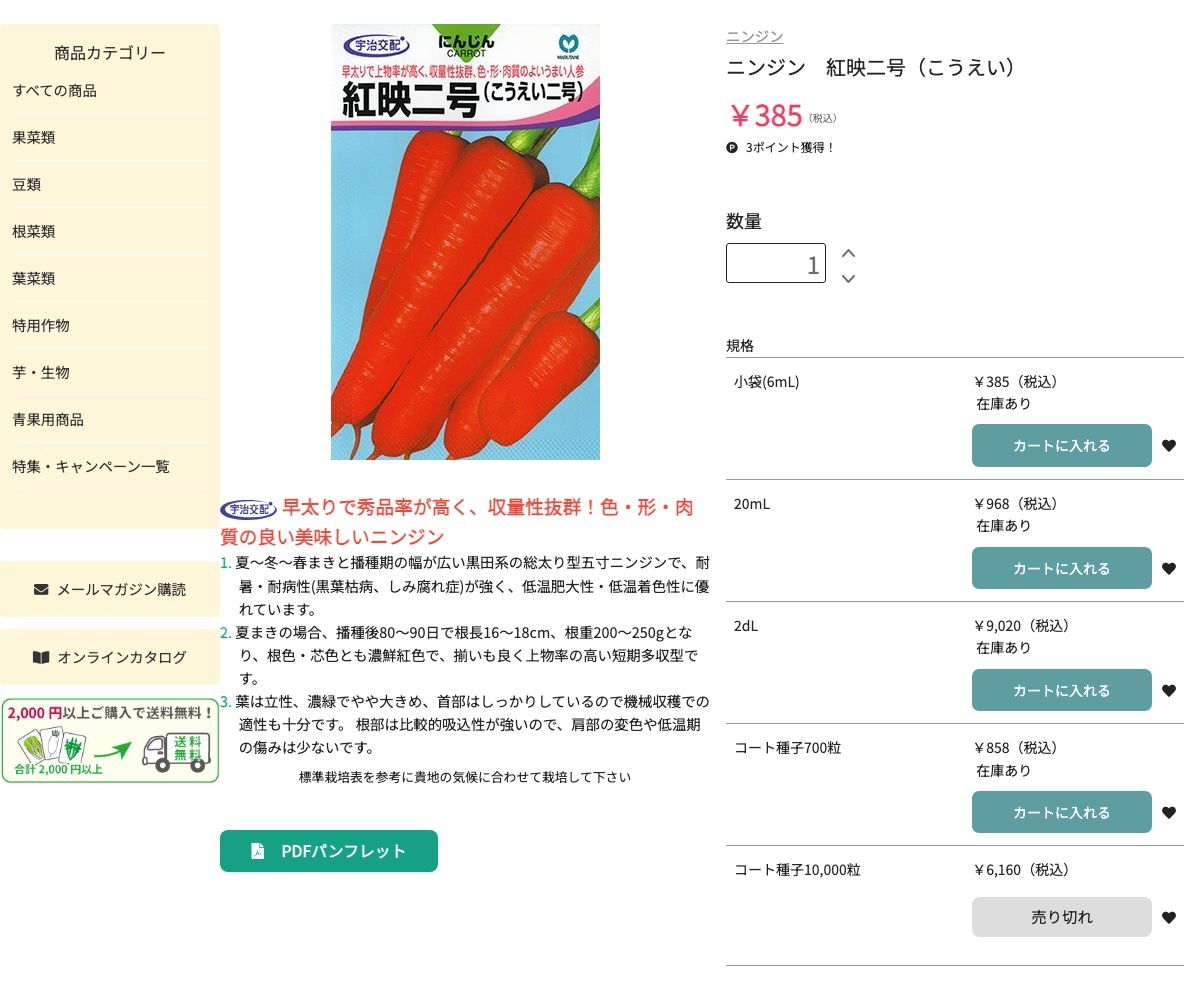Follow the ニンジン breadcrumb link

[754, 36]
